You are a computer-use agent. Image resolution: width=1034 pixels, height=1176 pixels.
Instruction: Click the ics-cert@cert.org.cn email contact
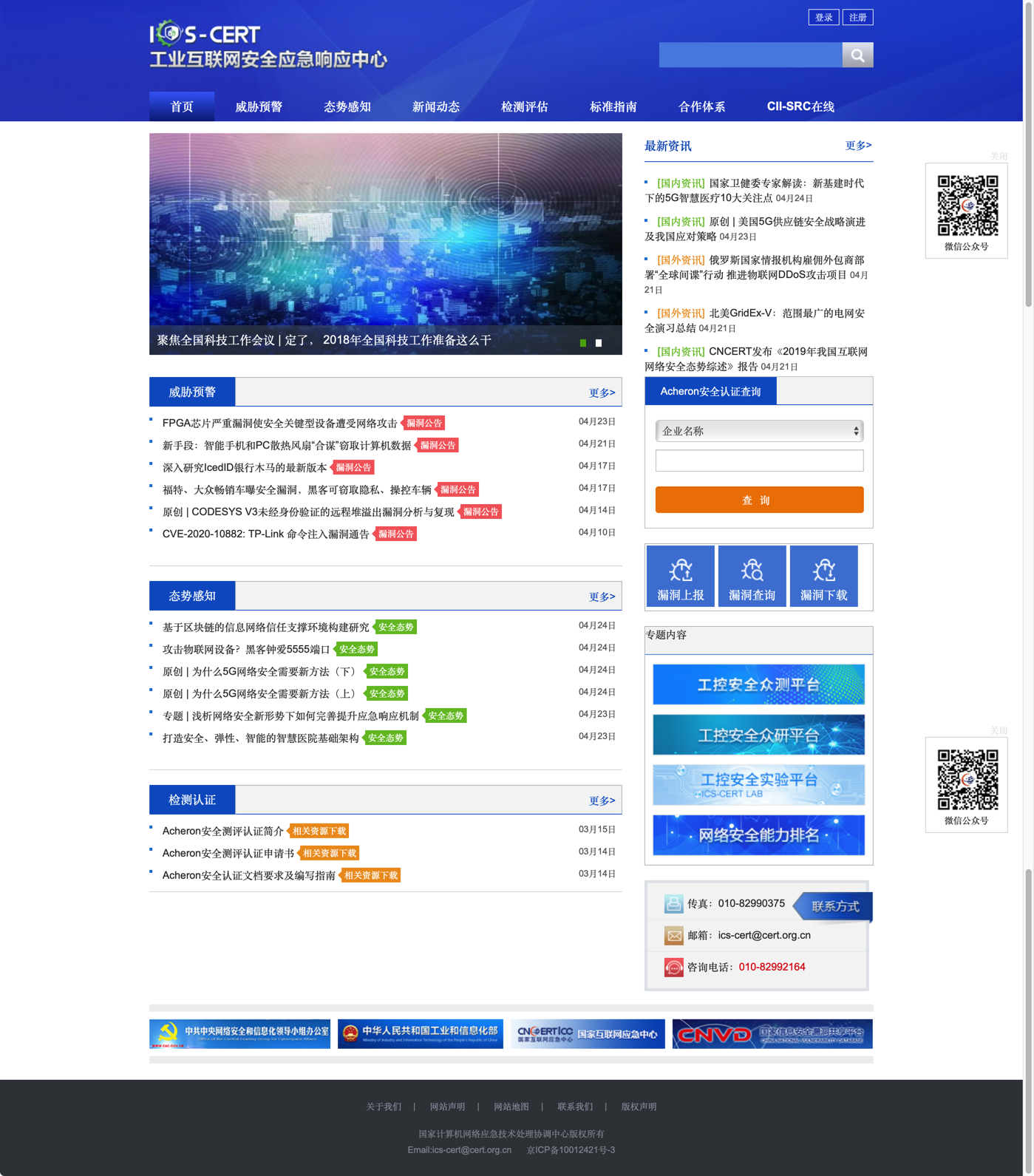click(x=764, y=935)
